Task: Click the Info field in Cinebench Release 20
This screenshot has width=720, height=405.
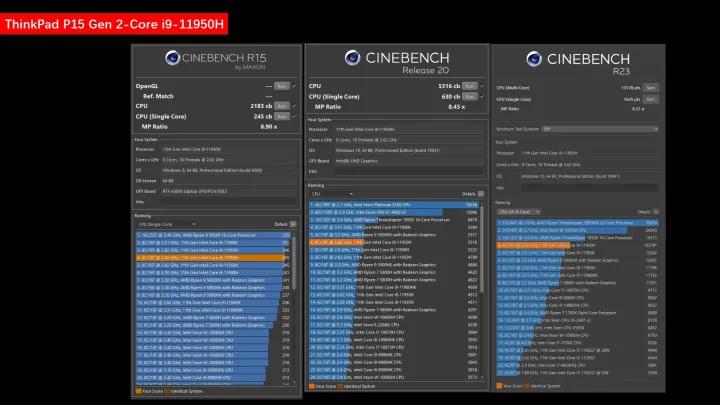Action: click(x=410, y=171)
